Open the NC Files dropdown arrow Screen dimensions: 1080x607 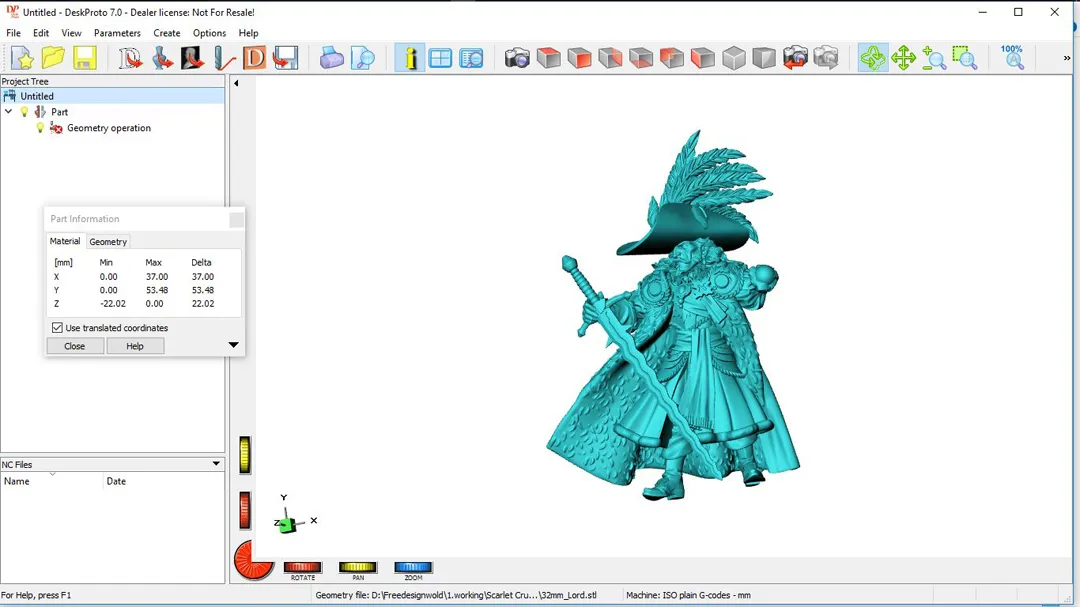coord(216,464)
